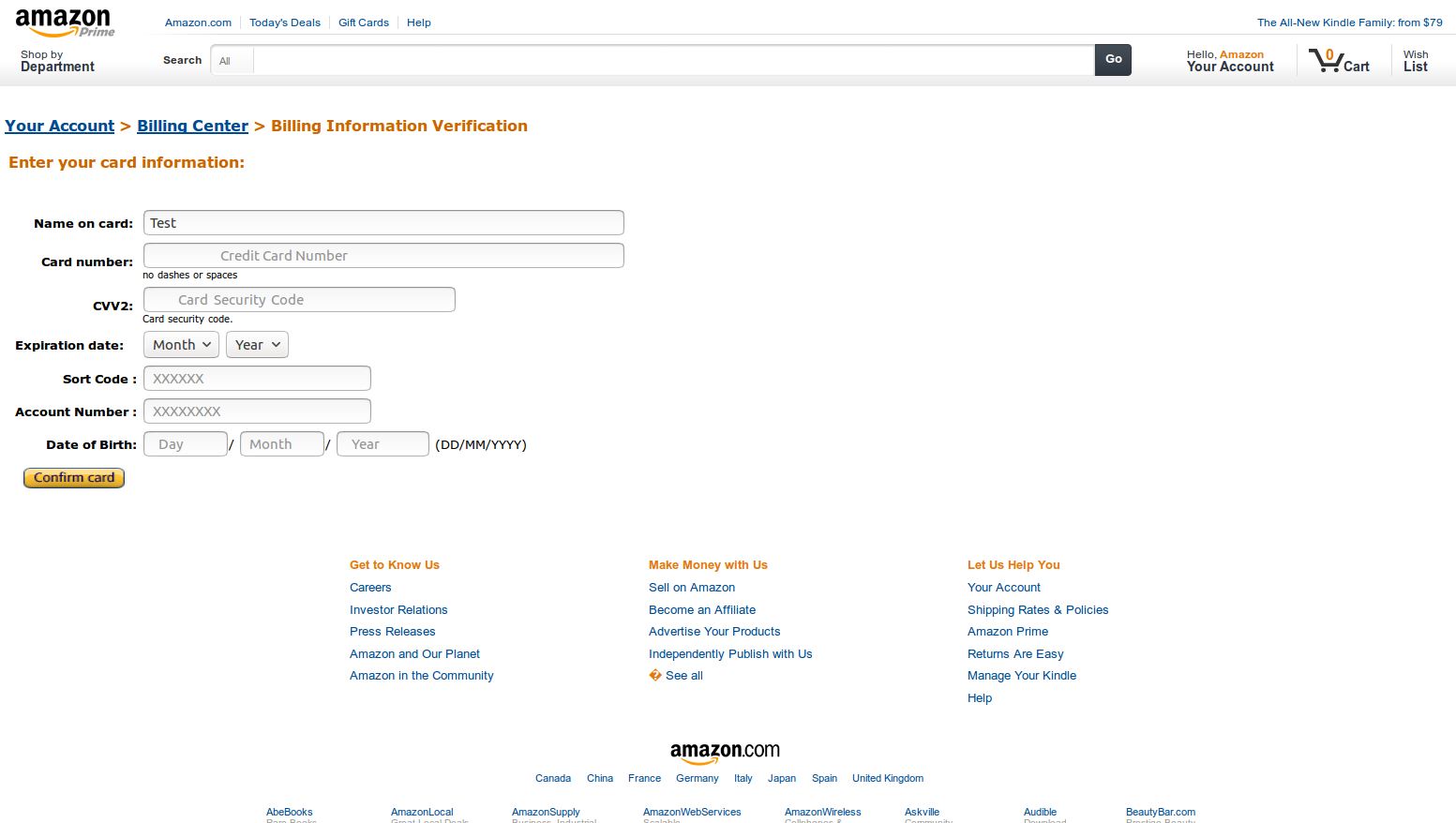Open the Audible link

click(x=1040, y=813)
